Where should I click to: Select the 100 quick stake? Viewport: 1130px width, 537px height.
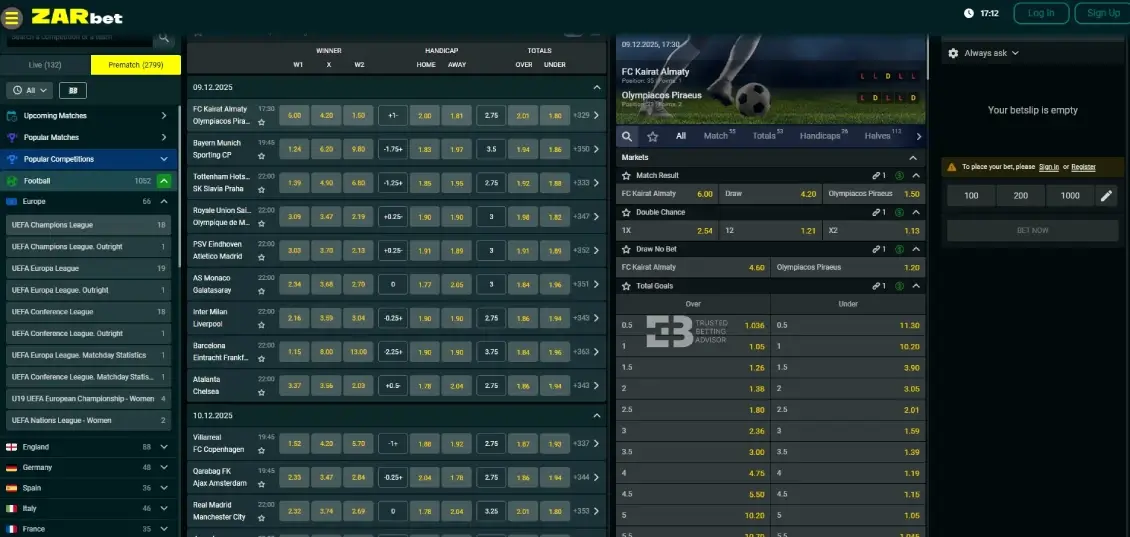(971, 196)
